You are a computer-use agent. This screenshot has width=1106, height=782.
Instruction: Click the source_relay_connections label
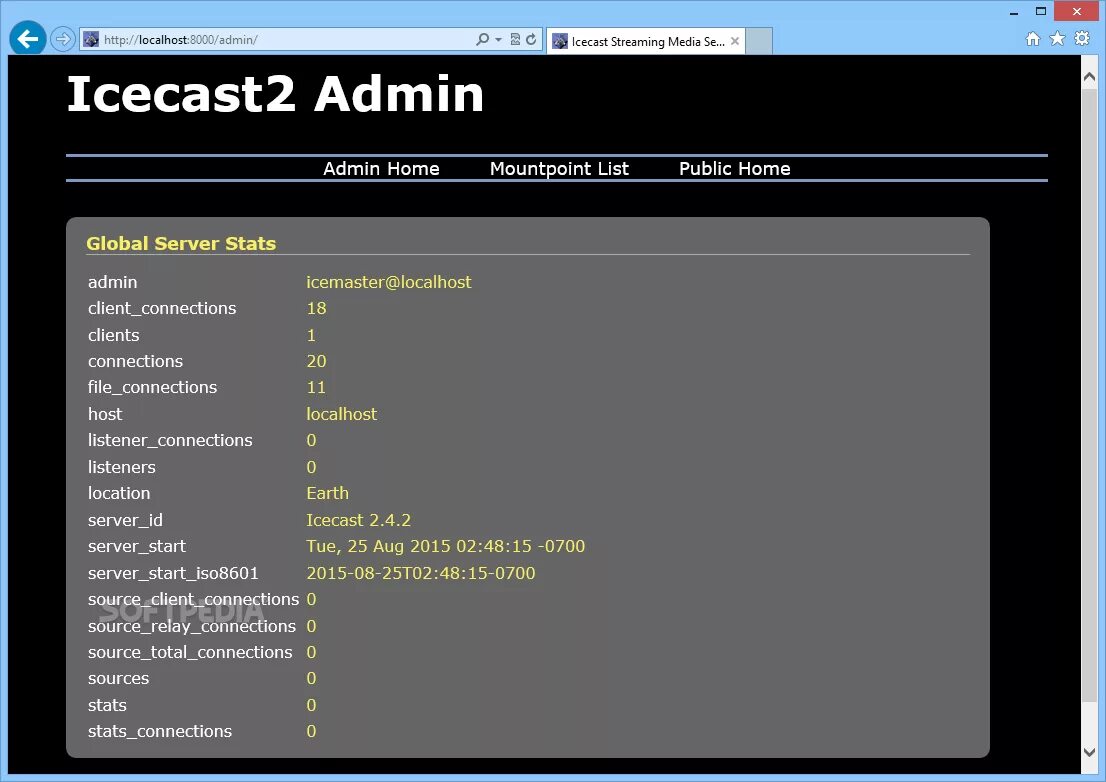[x=192, y=626]
